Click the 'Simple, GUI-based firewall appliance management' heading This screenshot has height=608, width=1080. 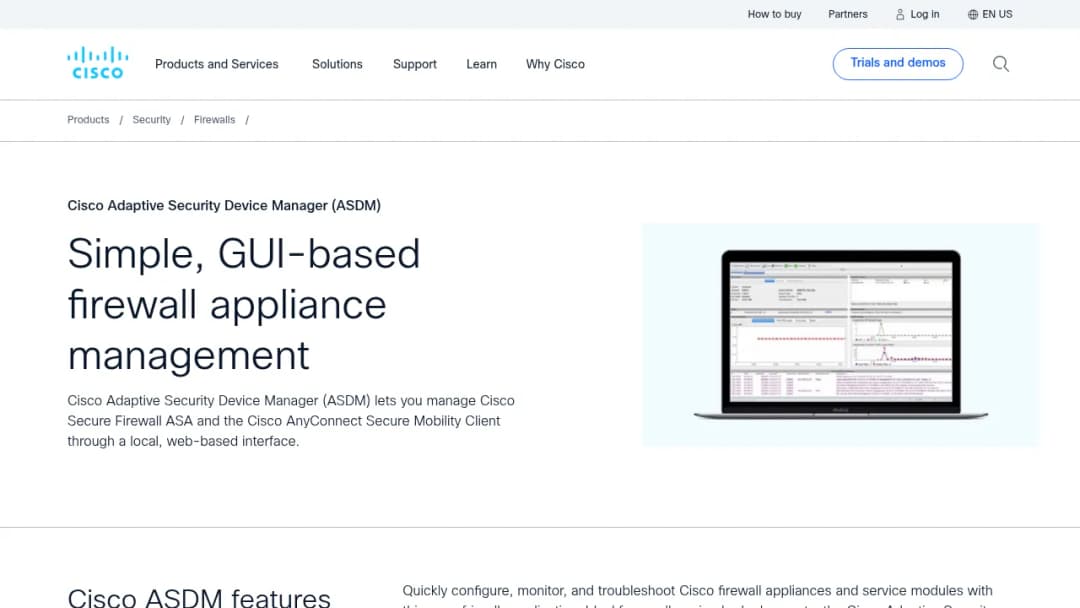(244, 304)
